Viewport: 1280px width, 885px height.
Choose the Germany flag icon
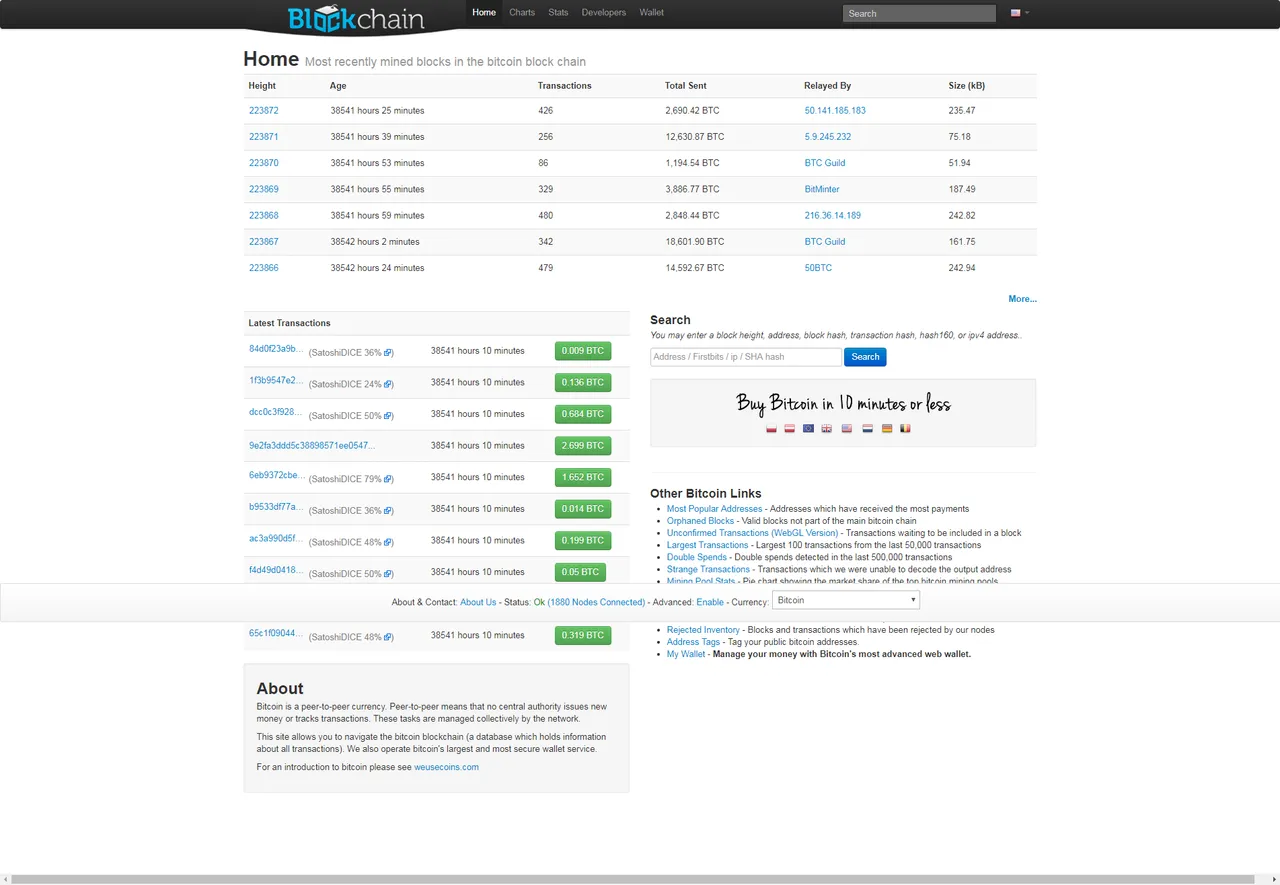pos(887,428)
